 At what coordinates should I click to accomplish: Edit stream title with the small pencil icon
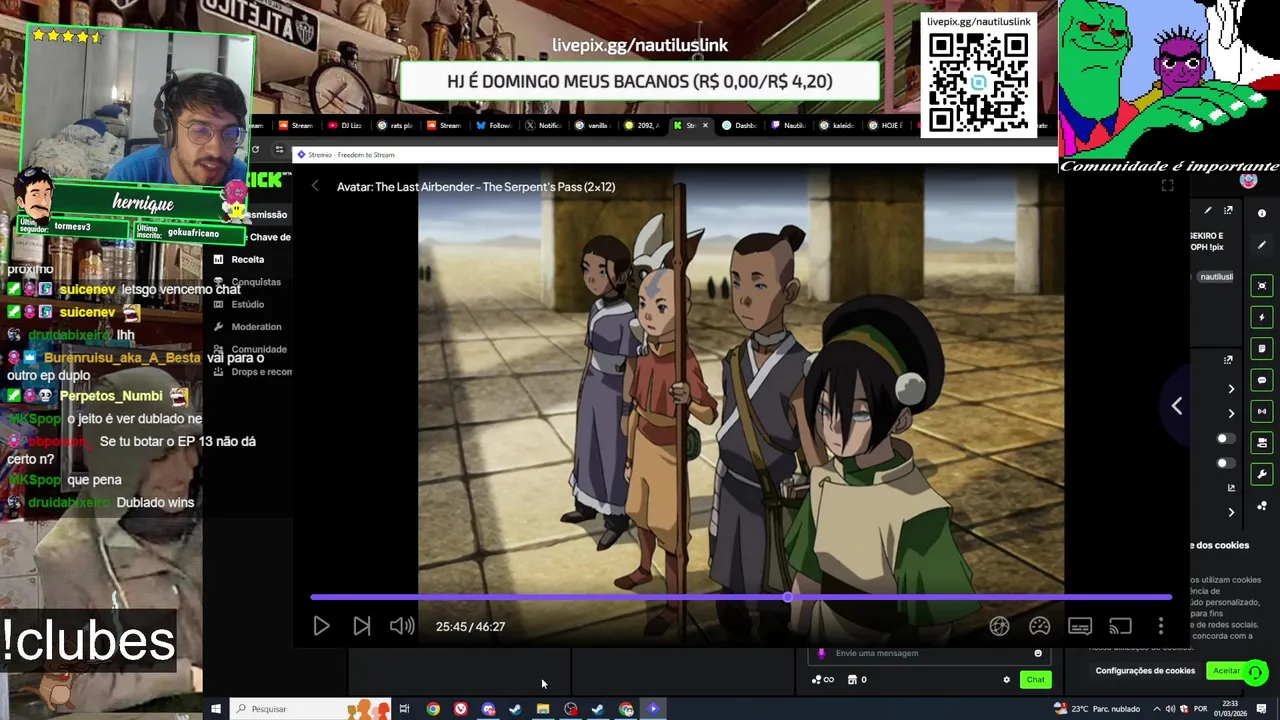coord(1208,211)
